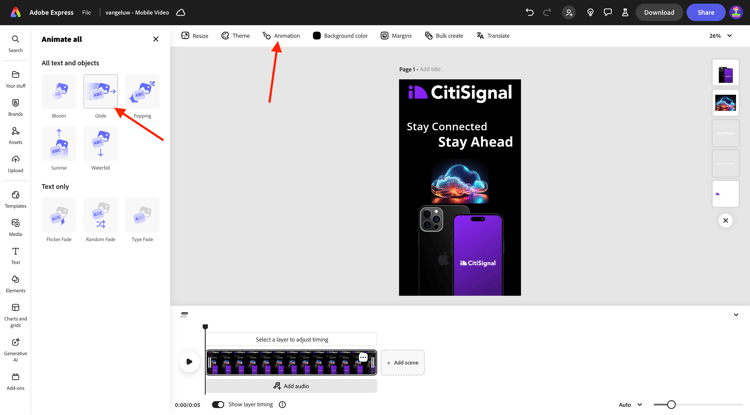Select the Sunrise animation
Screen dimensions: 750x415
59,143
